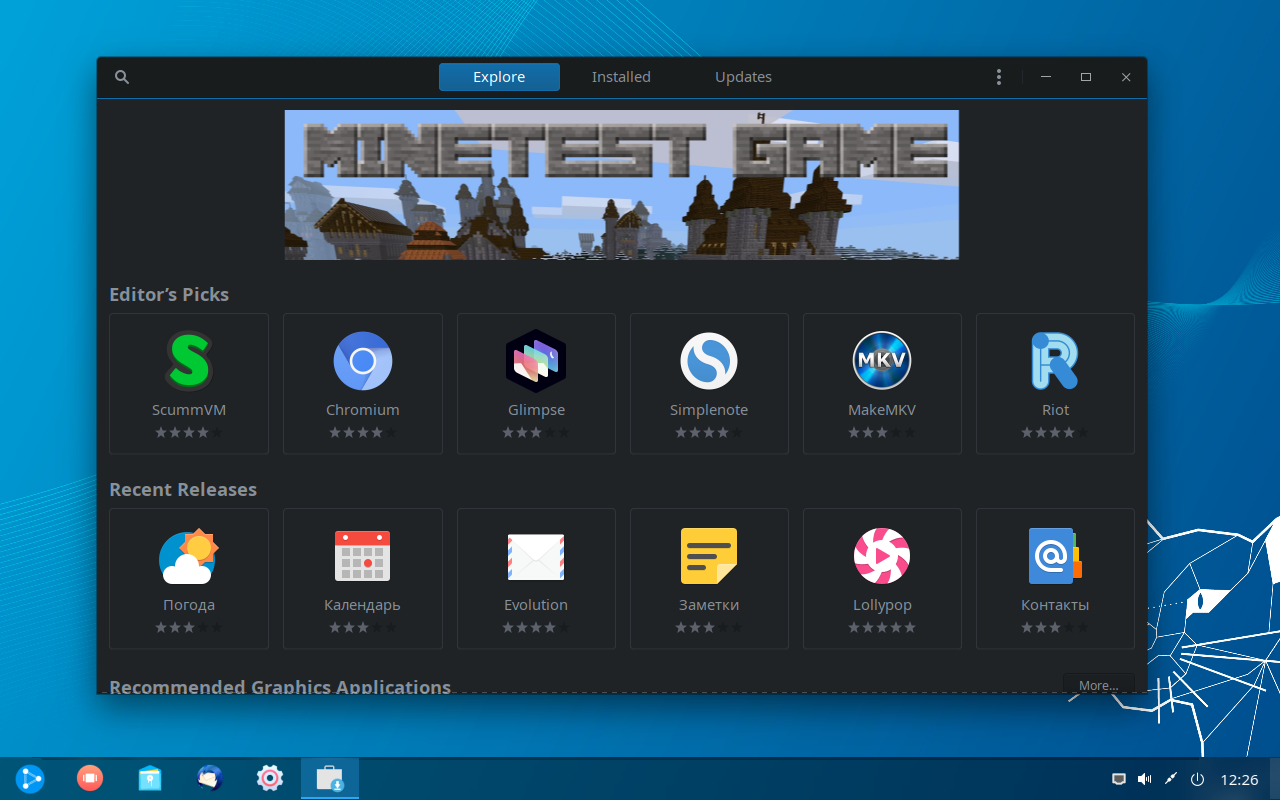Image resolution: width=1280 pixels, height=800 pixels.
Task: Open the Minetest Game featured banner
Action: point(621,185)
